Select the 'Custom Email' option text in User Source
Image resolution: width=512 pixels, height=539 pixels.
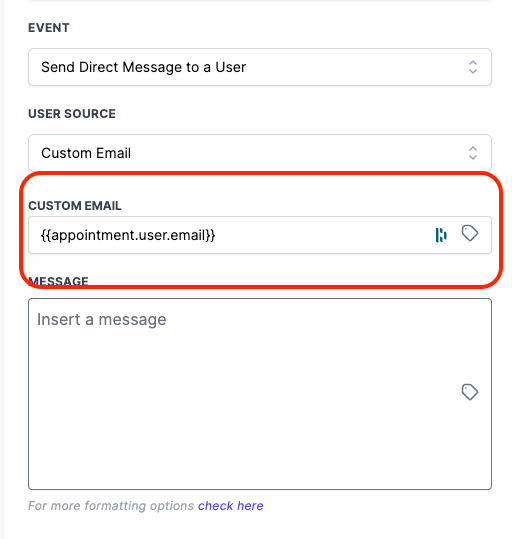click(x=86, y=153)
